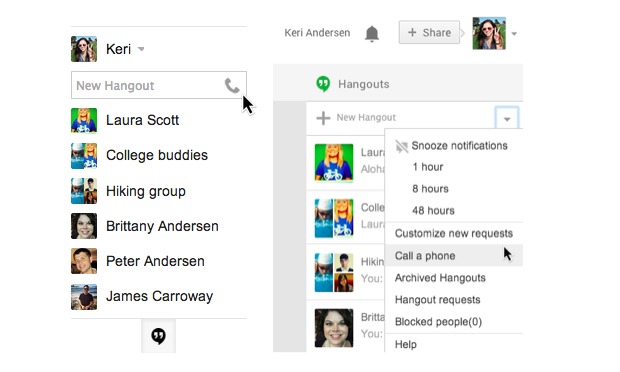Open College buddies group avatar in left list
This screenshot has height=372, width=620.
[x=84, y=156]
